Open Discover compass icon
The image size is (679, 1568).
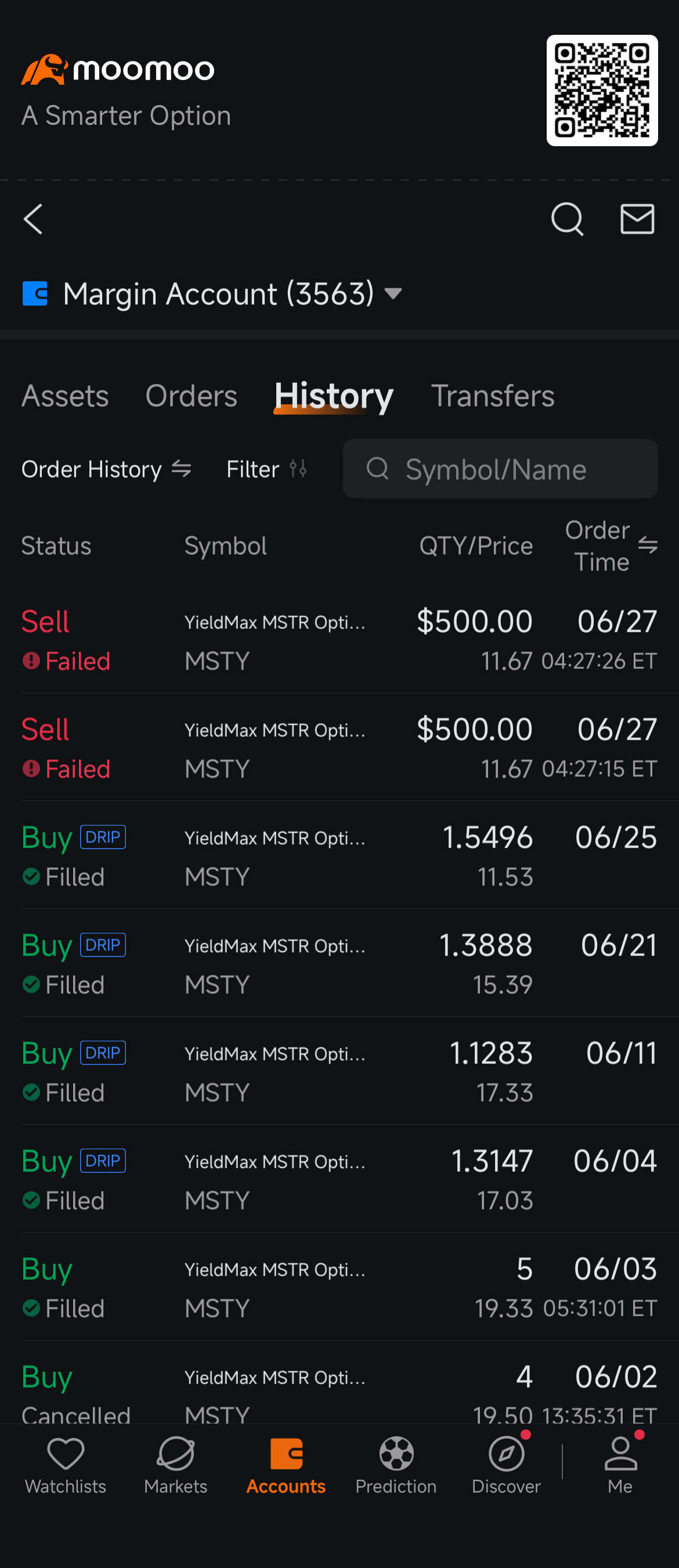pos(506,1454)
